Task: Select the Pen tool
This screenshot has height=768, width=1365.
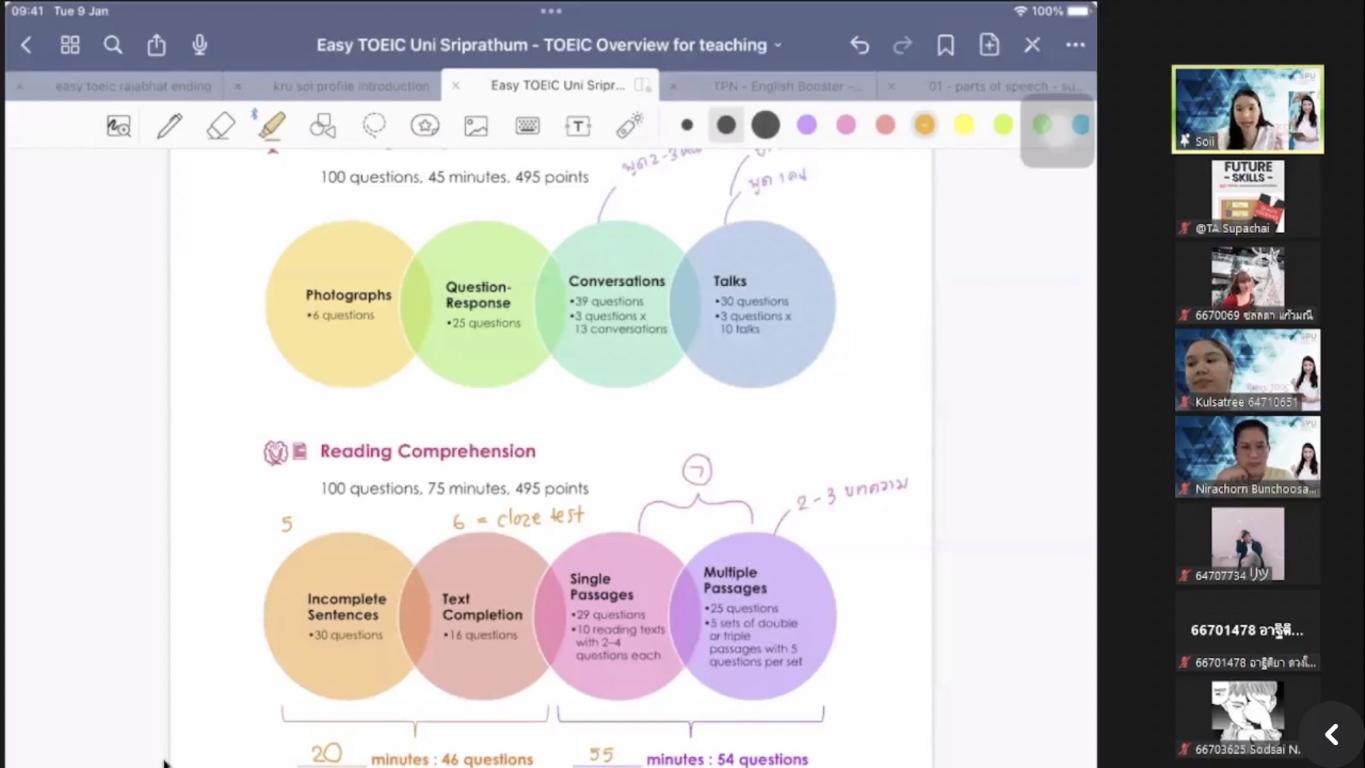Action: tap(169, 126)
